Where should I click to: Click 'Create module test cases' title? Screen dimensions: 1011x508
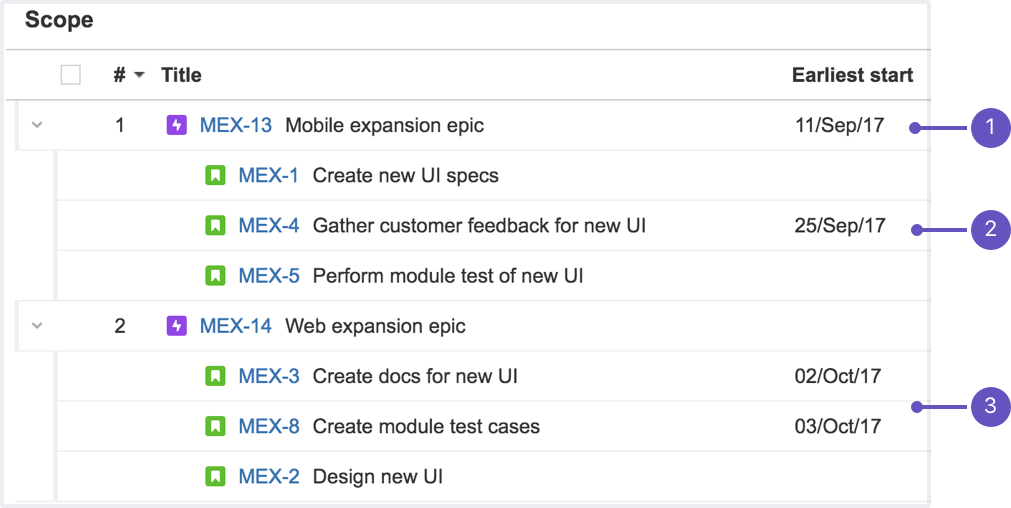[426, 426]
